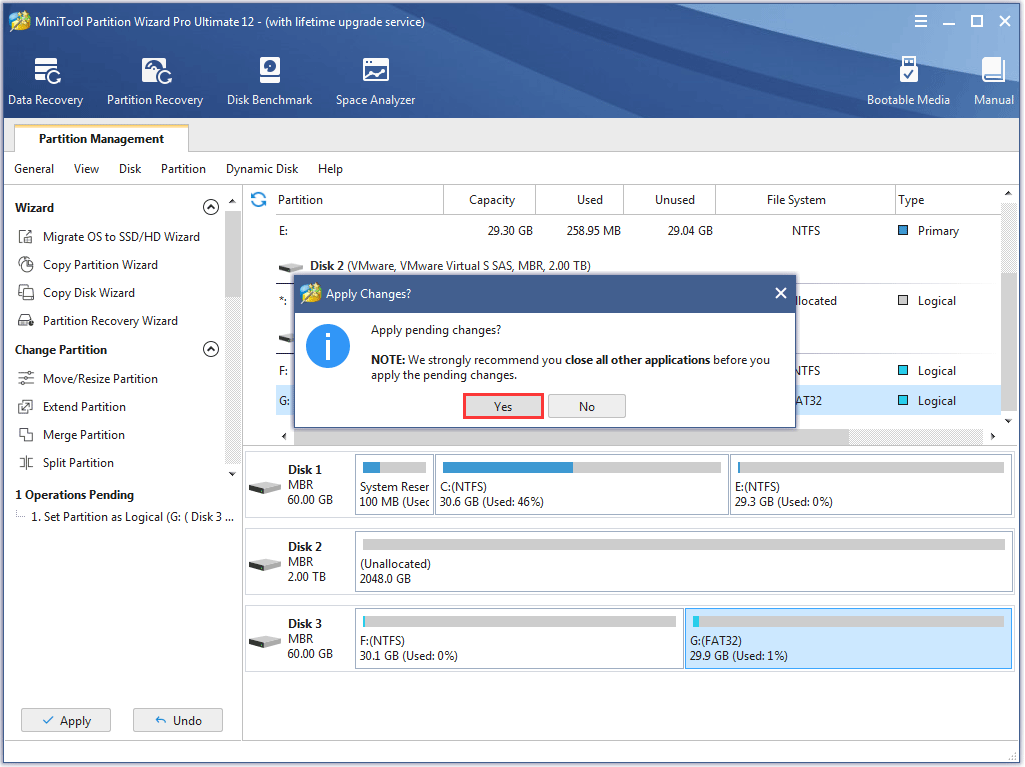Viewport: 1025px width, 767px height.
Task: Confirm pending changes with Yes
Action: click(x=503, y=406)
